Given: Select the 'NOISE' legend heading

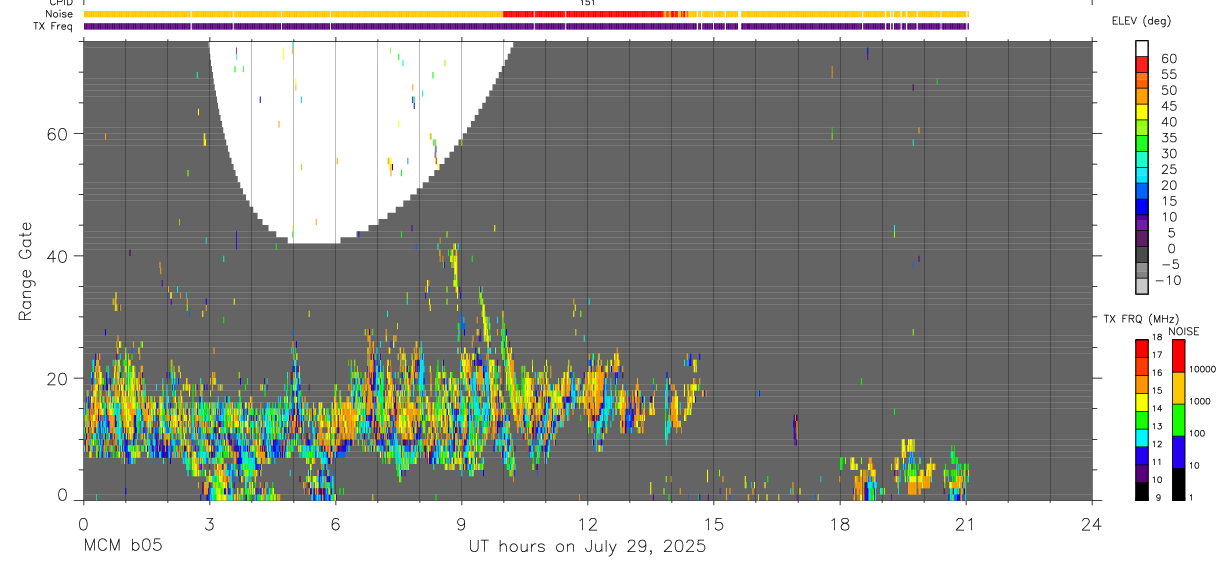Looking at the screenshot, I should pos(1183,331).
